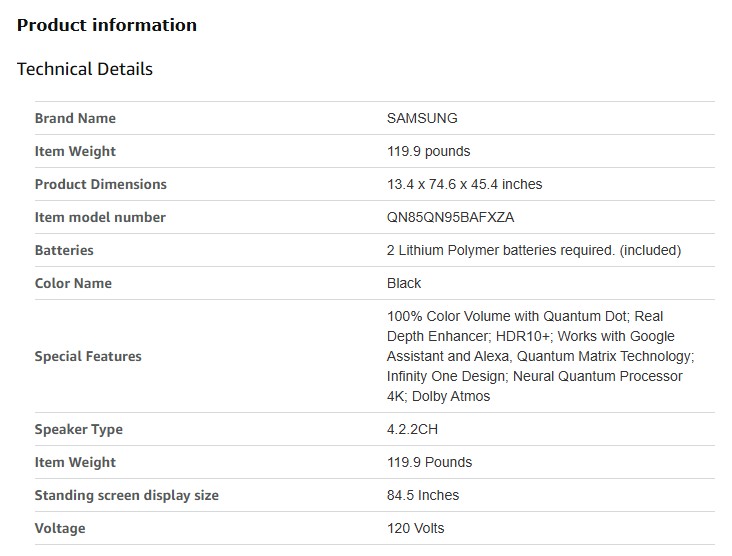Click the Speaker Type label

coord(79,429)
